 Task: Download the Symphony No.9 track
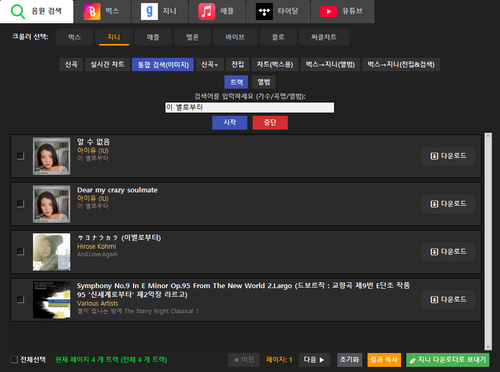pyautogui.click(x=448, y=300)
